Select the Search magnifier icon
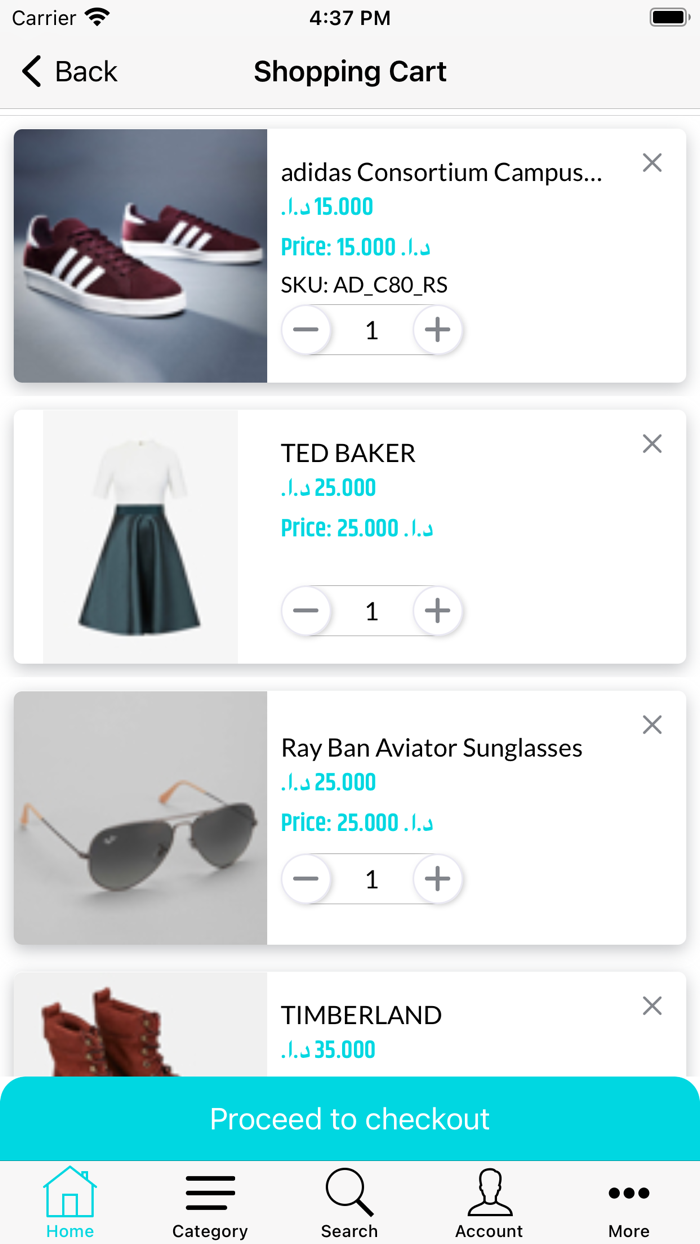The width and height of the screenshot is (700, 1244). pyautogui.click(x=349, y=1193)
